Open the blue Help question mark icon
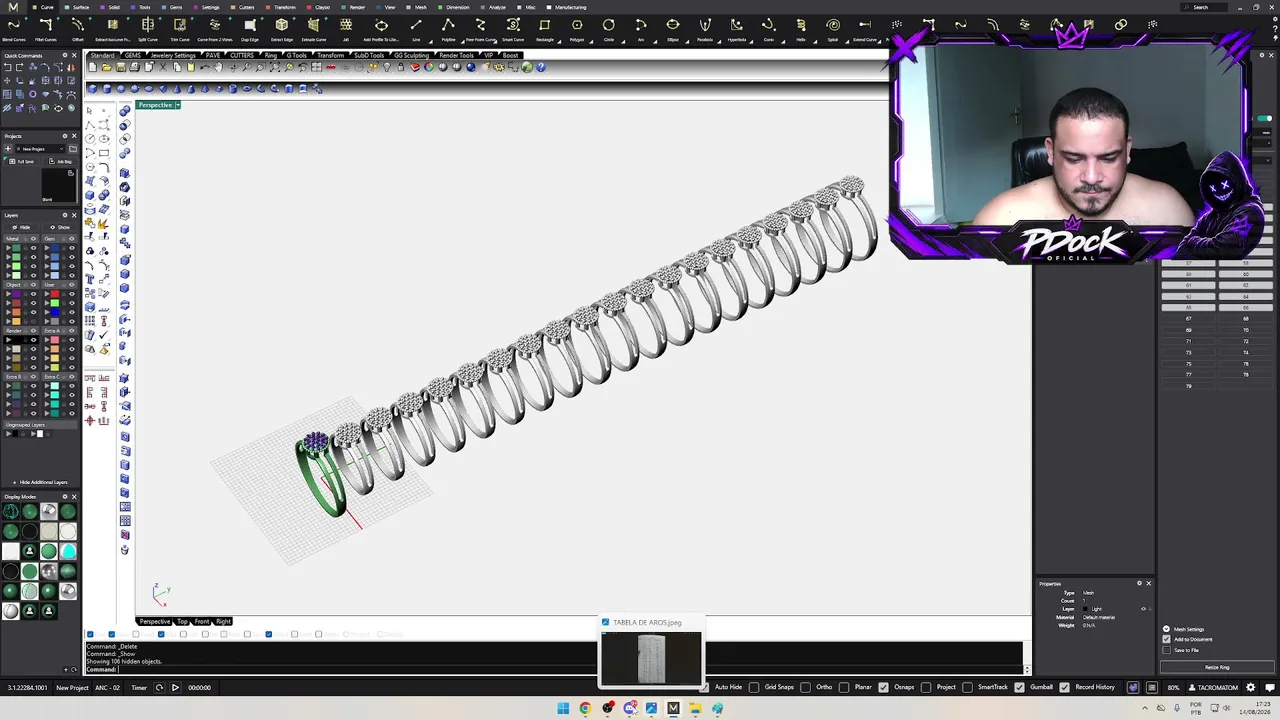 tap(541, 67)
